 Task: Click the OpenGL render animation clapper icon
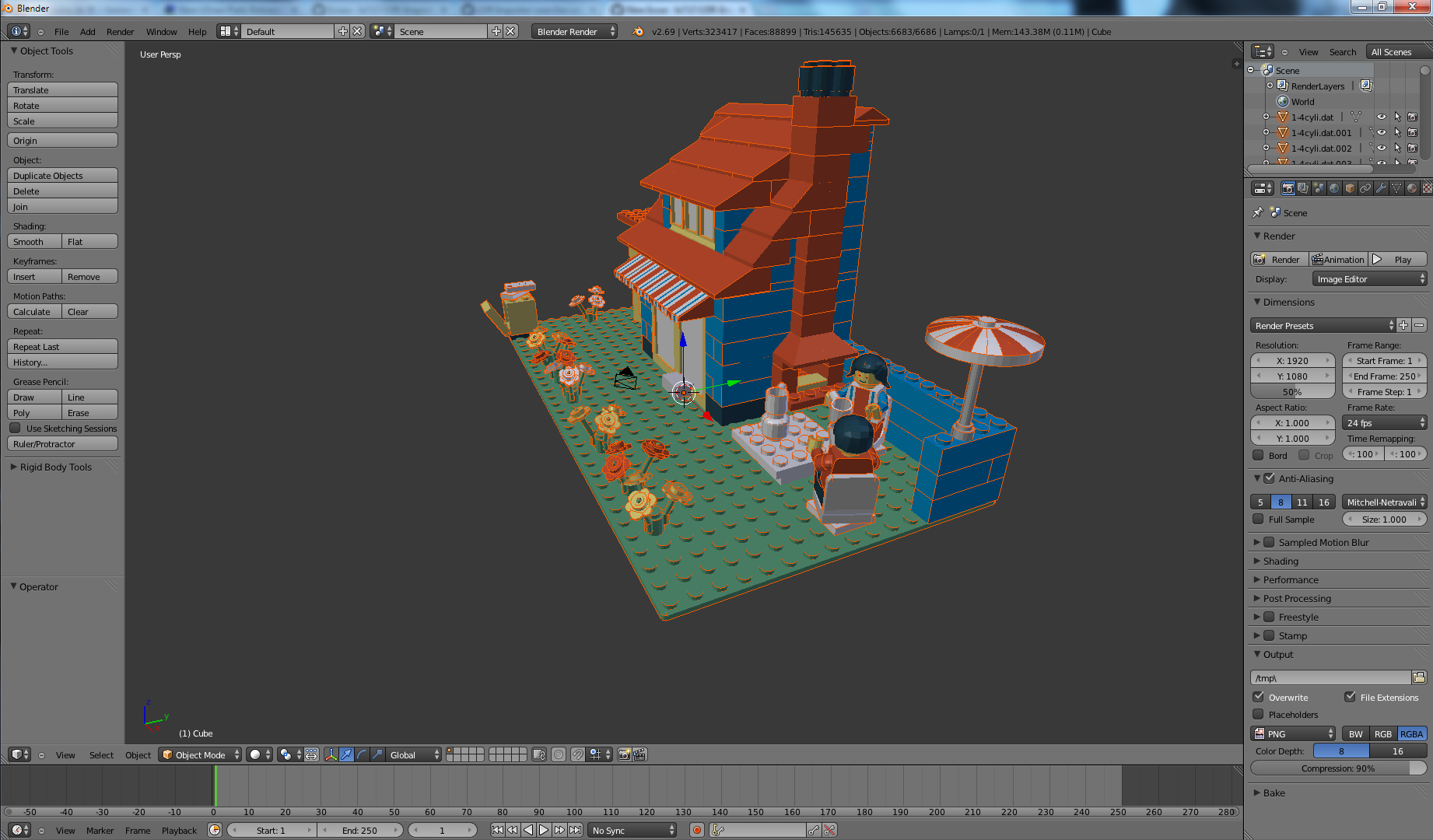pos(639,754)
